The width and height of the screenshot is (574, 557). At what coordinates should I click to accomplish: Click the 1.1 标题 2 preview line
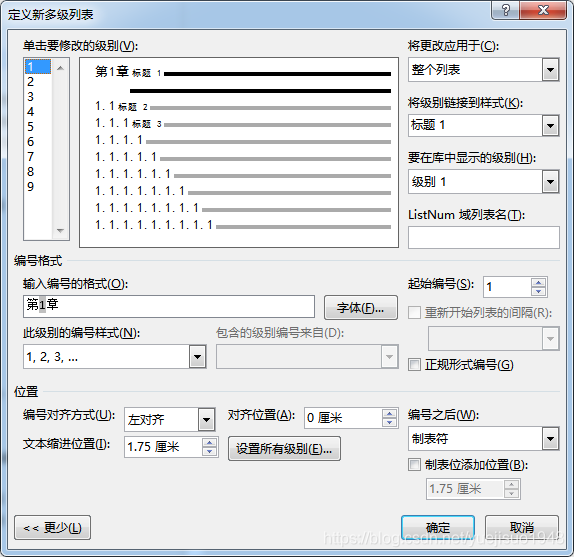(x=243, y=107)
